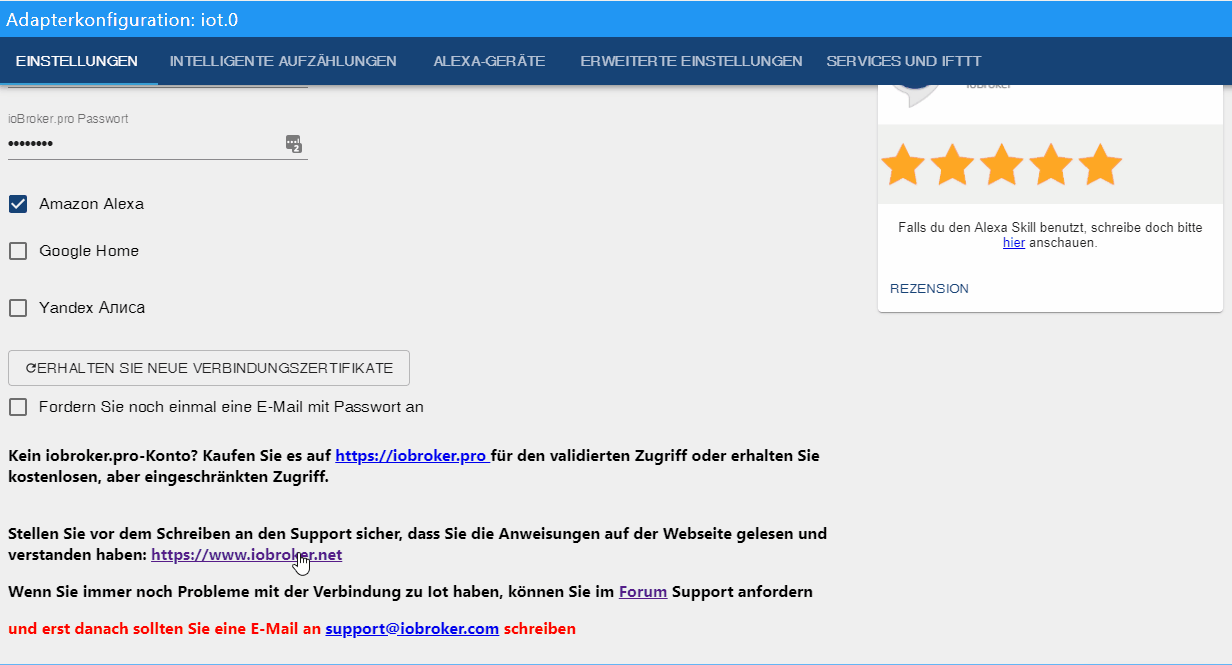Screen dimensions: 1232x665
Task: Click the third rating star
Action: point(1001,165)
